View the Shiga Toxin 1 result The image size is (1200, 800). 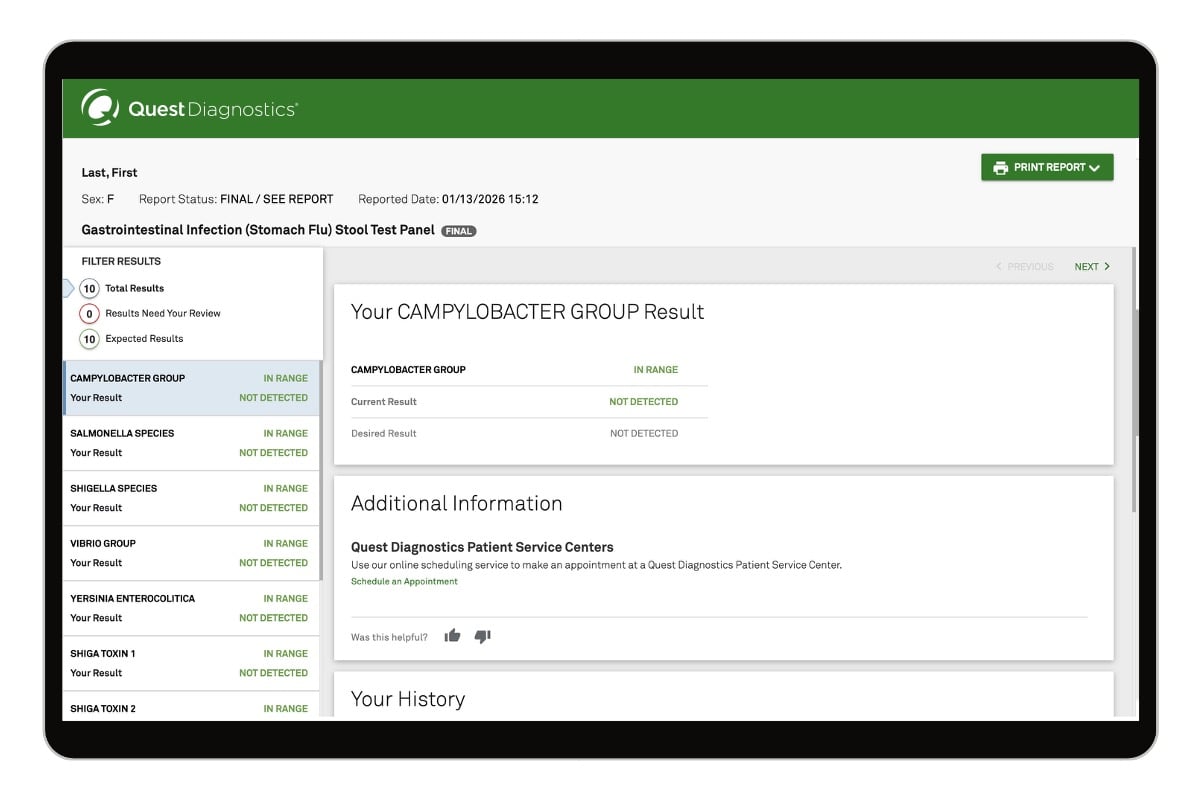coord(190,663)
